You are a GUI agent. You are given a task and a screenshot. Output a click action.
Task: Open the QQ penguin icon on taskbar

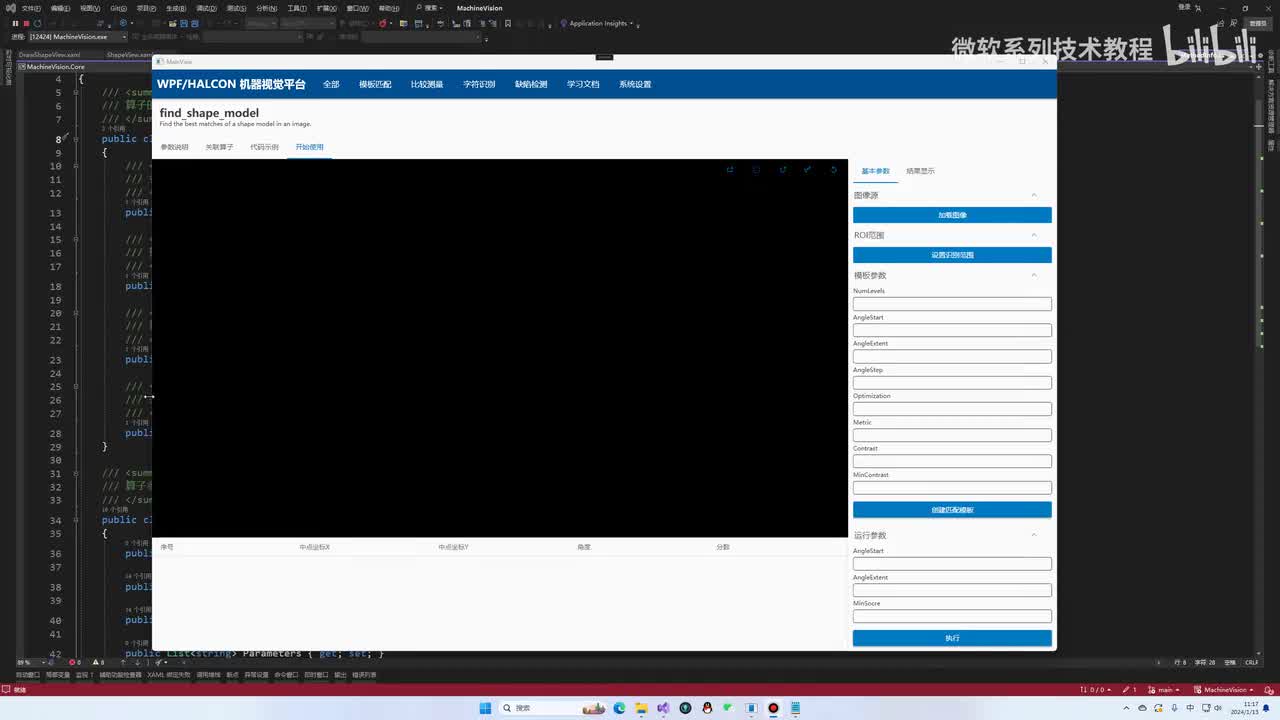(x=707, y=708)
